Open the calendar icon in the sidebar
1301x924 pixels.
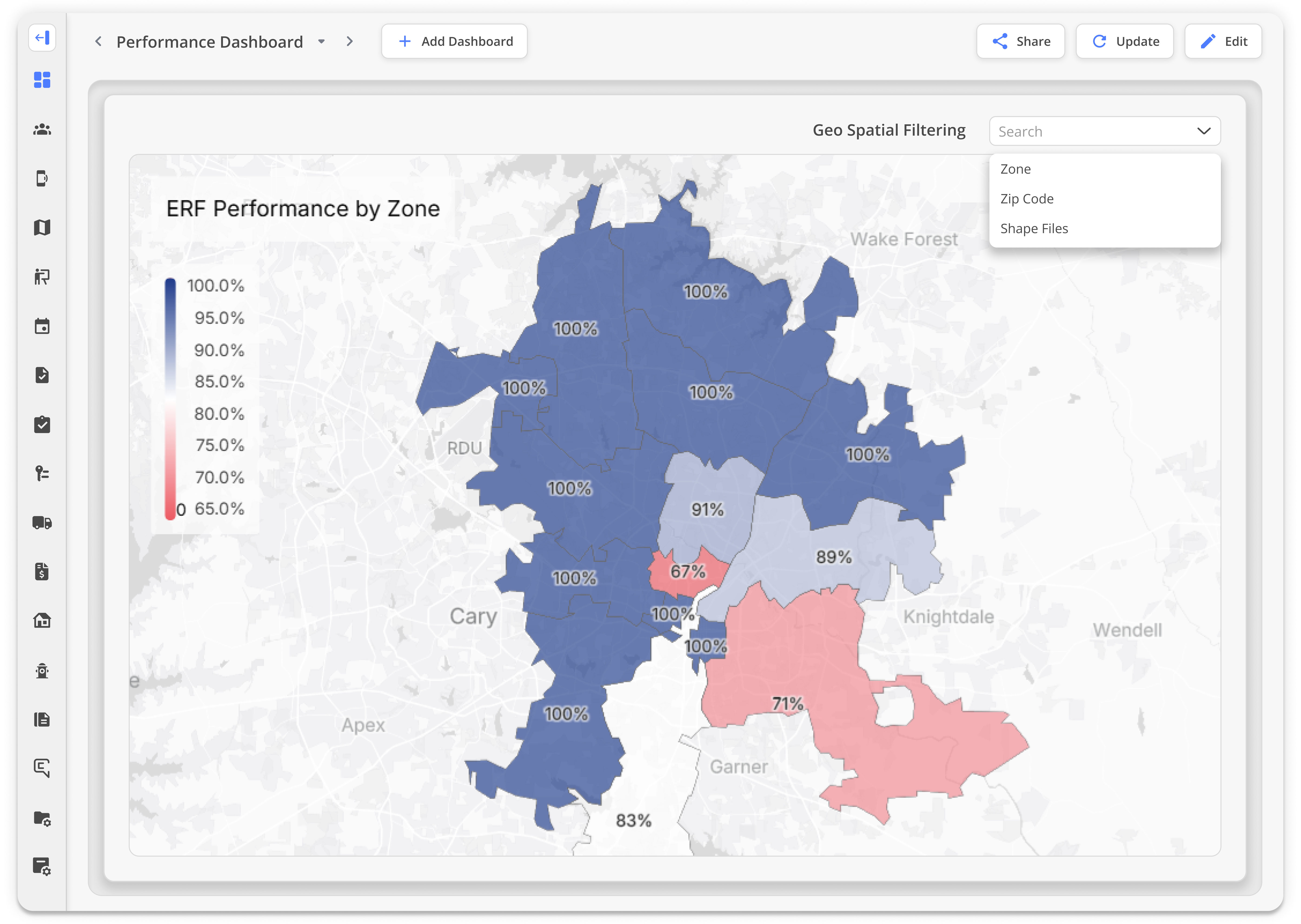point(42,326)
